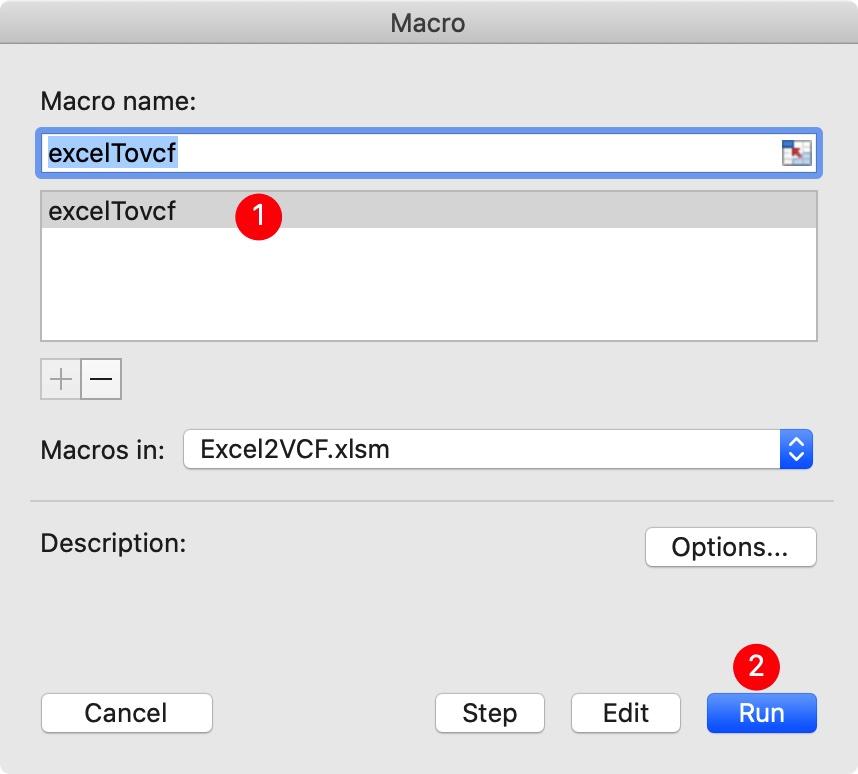Edit the excelTovcf macro code
The image size is (858, 774).
coord(625,713)
